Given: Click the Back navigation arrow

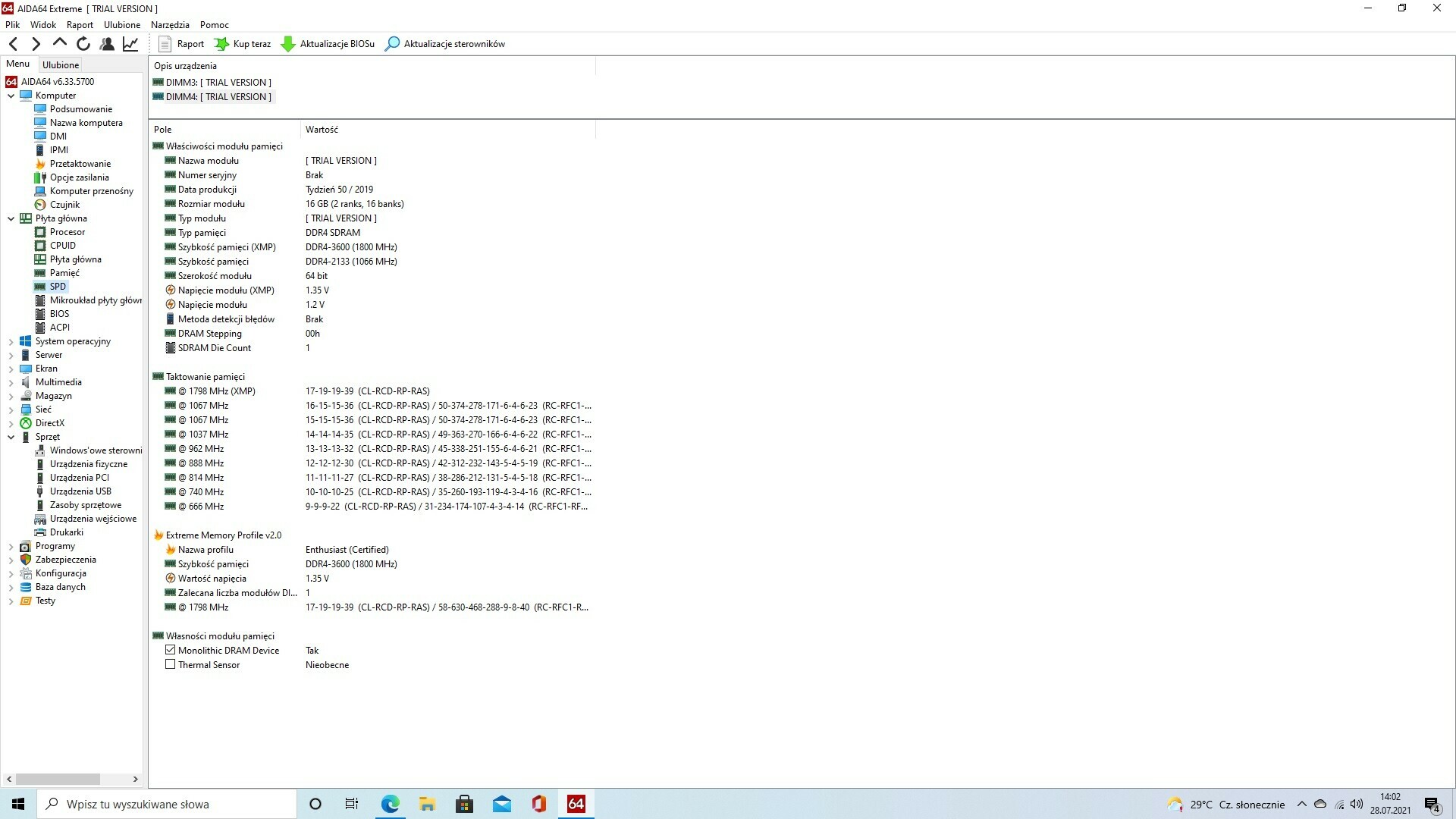Looking at the screenshot, I should click(13, 44).
